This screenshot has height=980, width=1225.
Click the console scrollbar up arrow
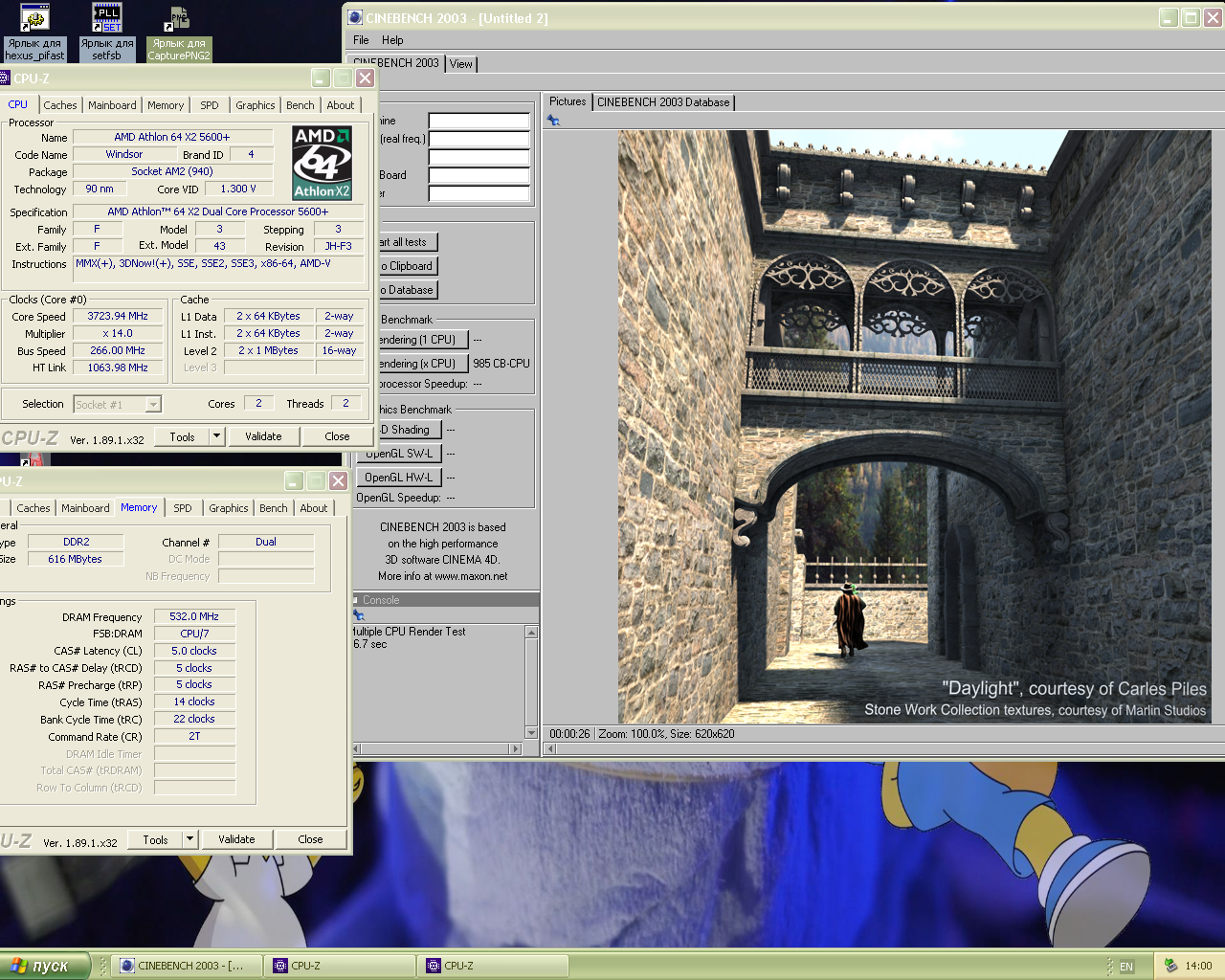532,633
